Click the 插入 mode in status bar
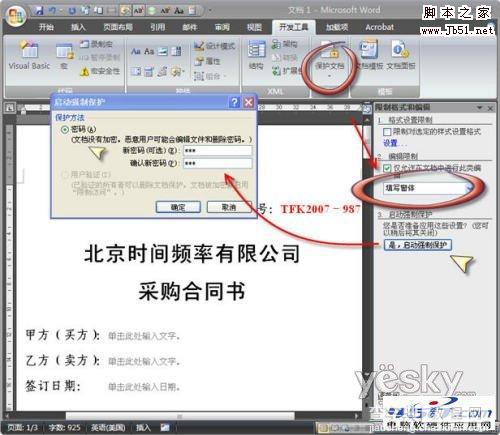Image resolution: width=500 pixels, height=435 pixels. [143, 428]
